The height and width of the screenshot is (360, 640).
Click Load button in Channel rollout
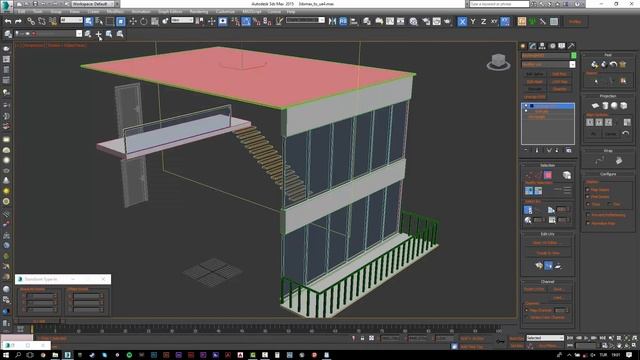click(x=558, y=298)
